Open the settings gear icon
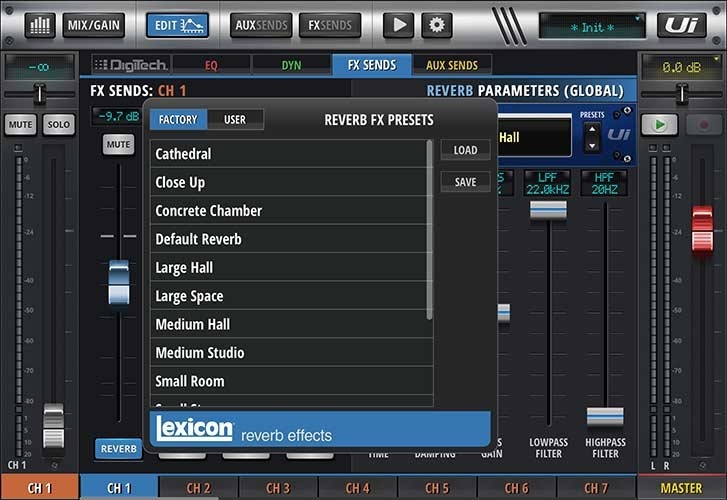Image resolution: width=727 pixels, height=500 pixels. pyautogui.click(x=436, y=25)
